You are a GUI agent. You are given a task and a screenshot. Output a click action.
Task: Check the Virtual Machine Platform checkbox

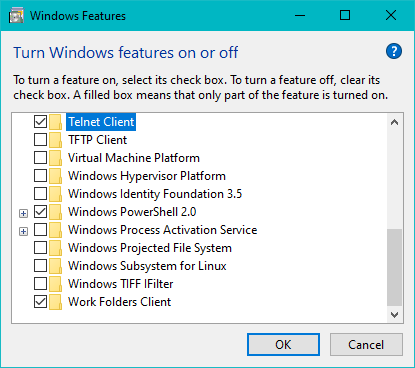pos(40,158)
